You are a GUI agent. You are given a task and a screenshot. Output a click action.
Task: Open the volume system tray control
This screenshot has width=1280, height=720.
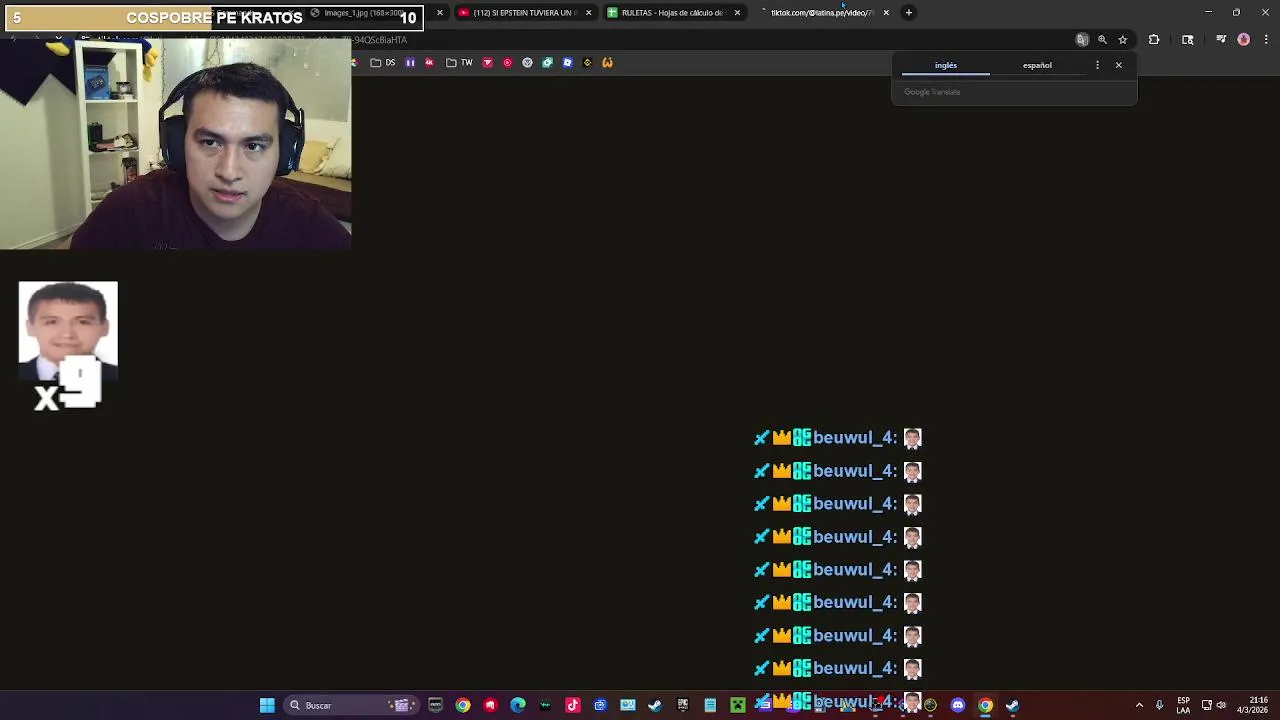point(1221,705)
